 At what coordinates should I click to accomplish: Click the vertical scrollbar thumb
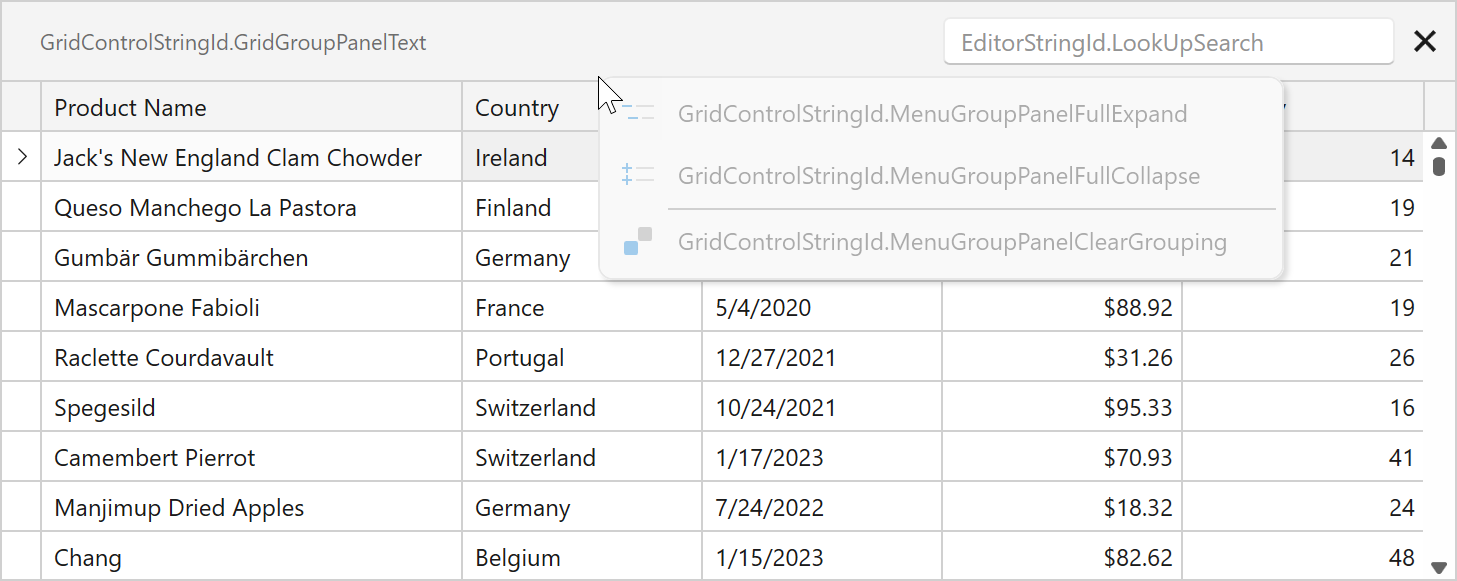point(1439,165)
